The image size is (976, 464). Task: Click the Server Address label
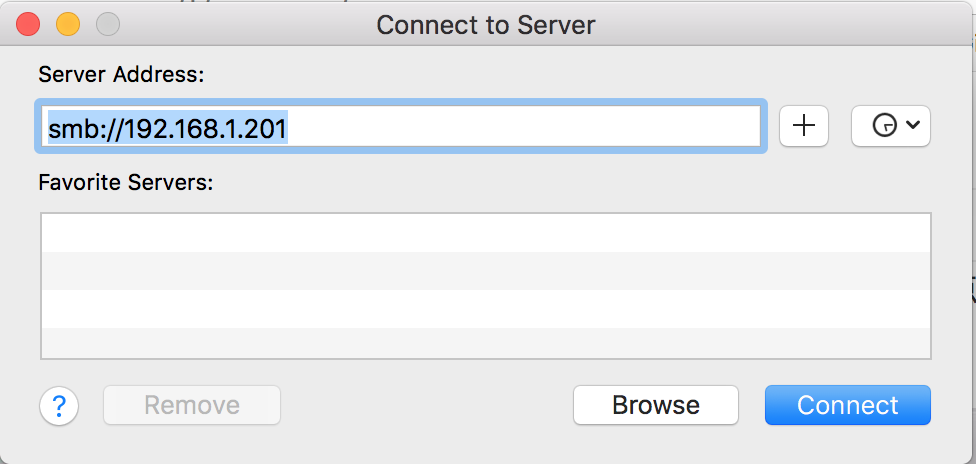coord(120,75)
